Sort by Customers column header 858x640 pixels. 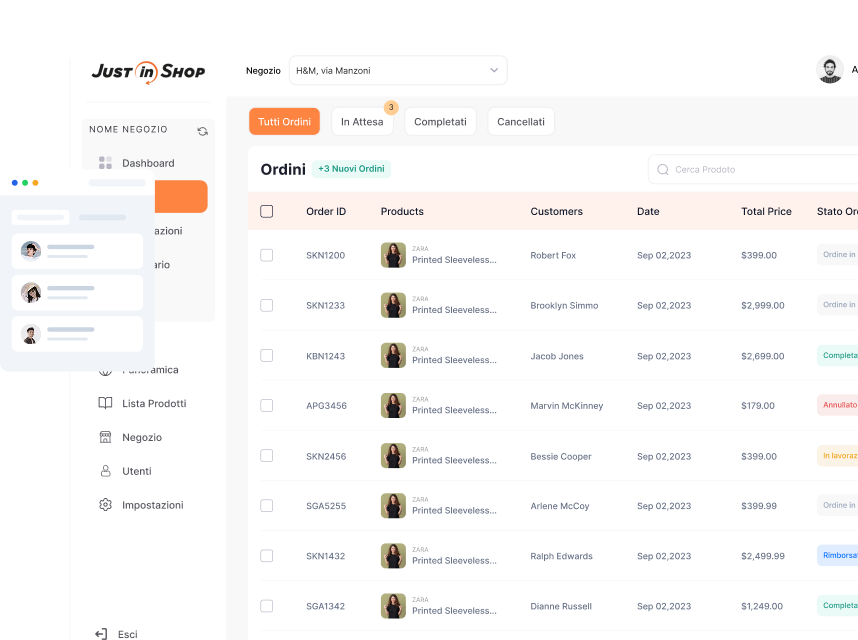click(556, 211)
